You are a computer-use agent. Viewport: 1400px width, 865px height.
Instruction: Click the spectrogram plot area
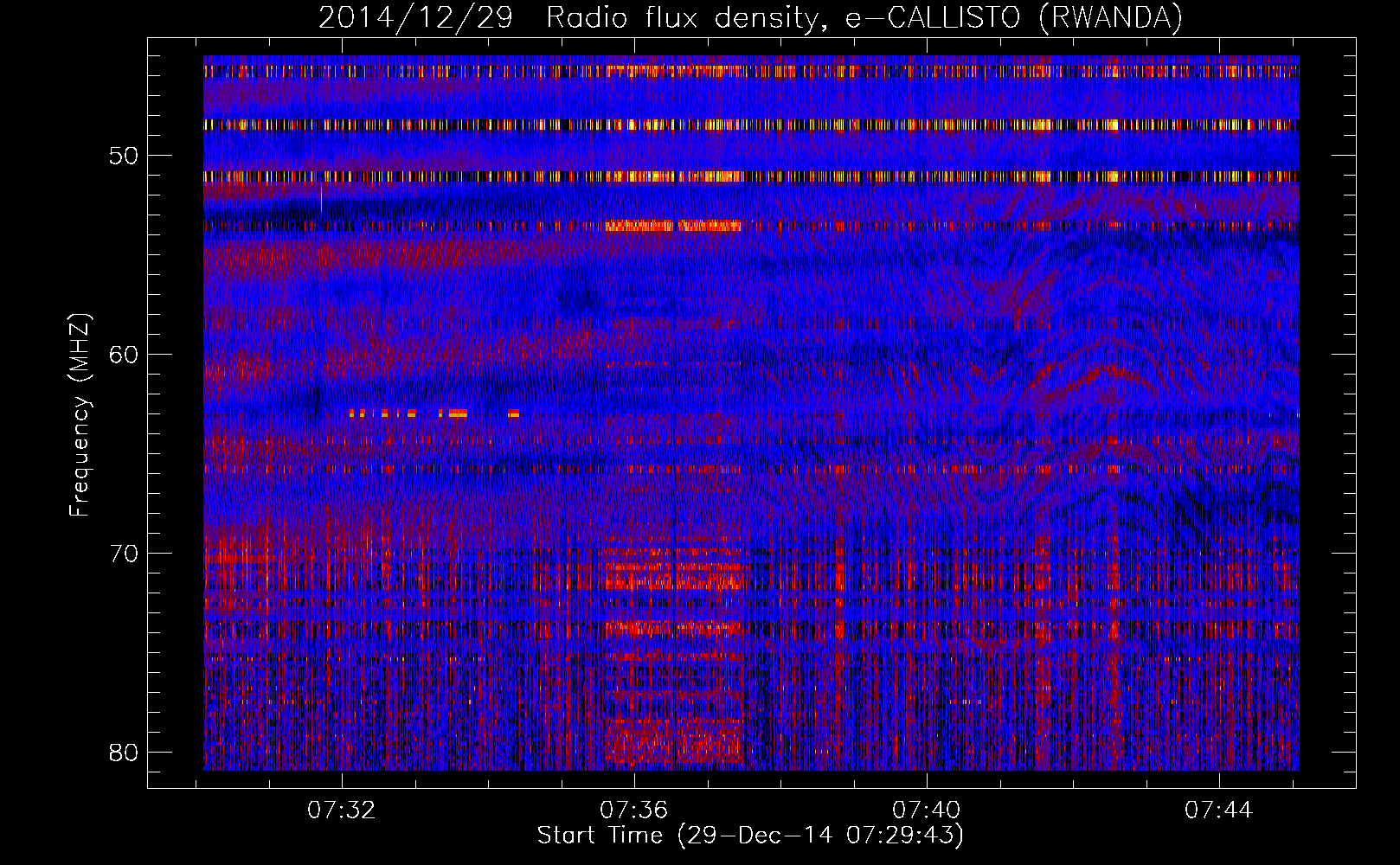point(751,413)
